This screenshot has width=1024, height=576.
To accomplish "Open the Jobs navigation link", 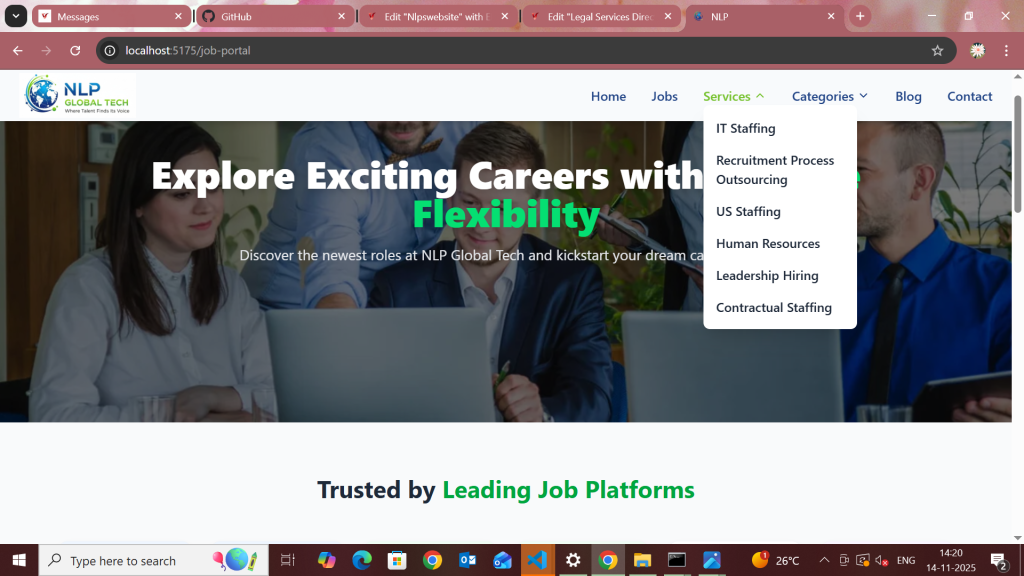I will click(664, 96).
